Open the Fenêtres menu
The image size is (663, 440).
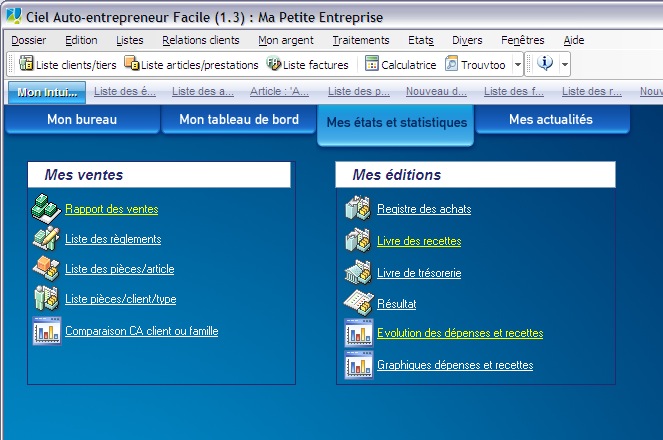tap(523, 40)
